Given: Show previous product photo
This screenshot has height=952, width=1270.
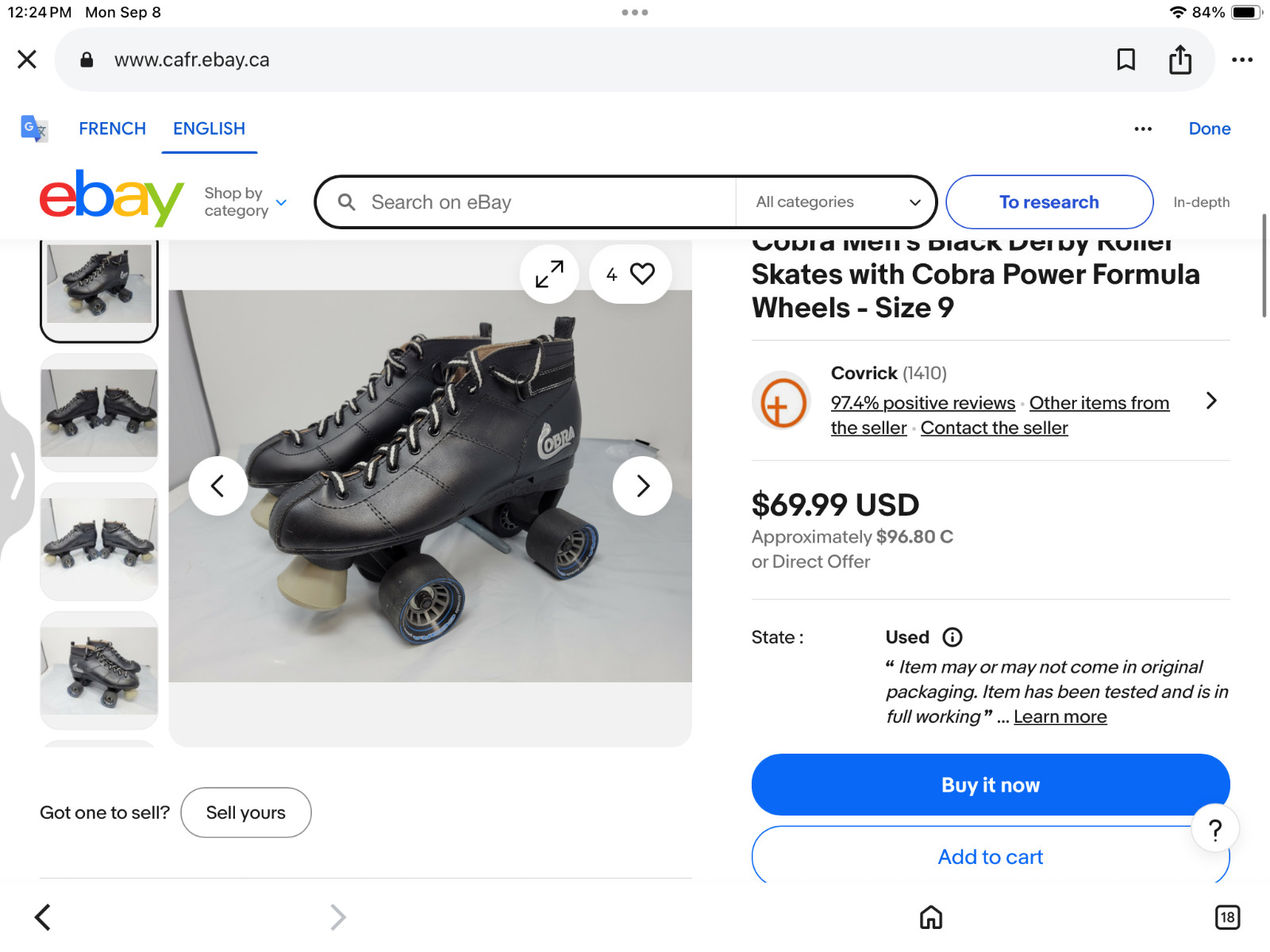Looking at the screenshot, I should (217, 486).
